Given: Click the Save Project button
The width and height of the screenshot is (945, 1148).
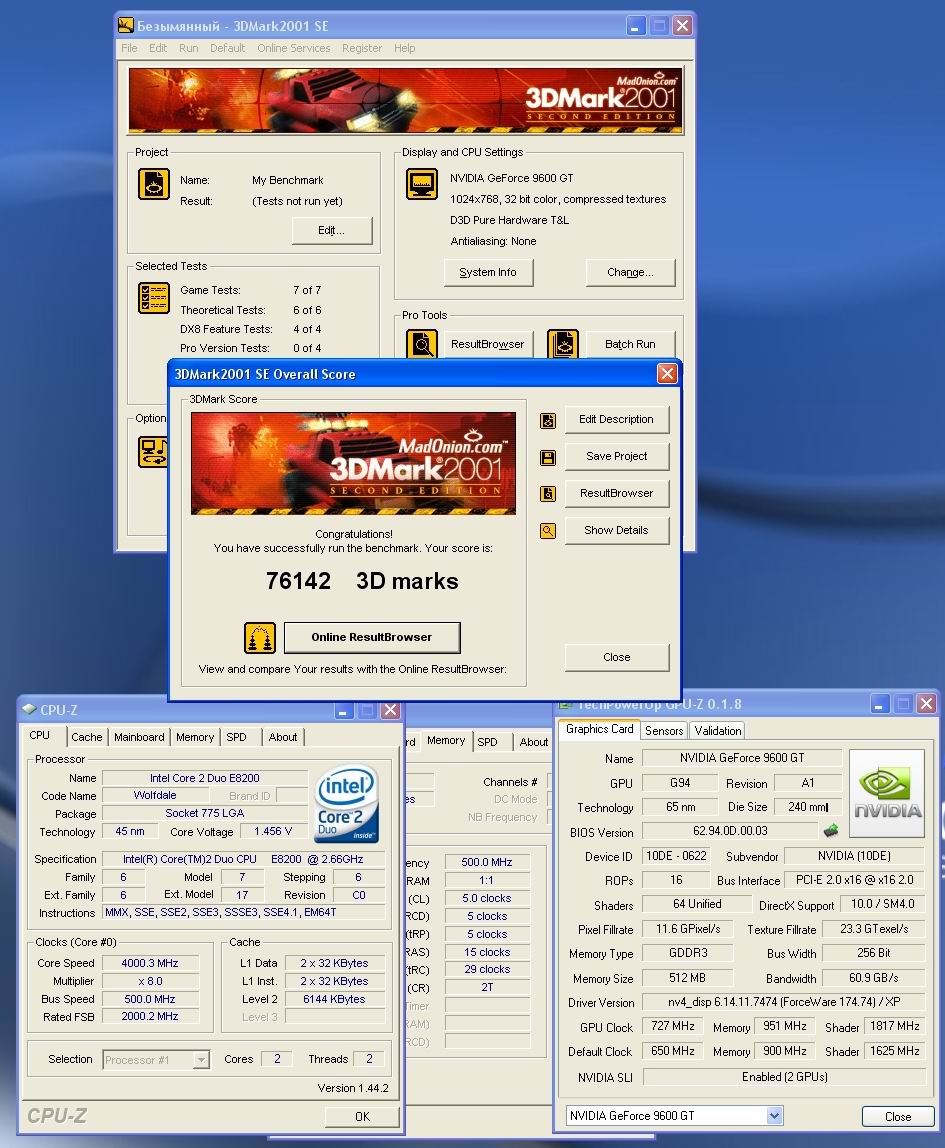Looking at the screenshot, I should (616, 456).
